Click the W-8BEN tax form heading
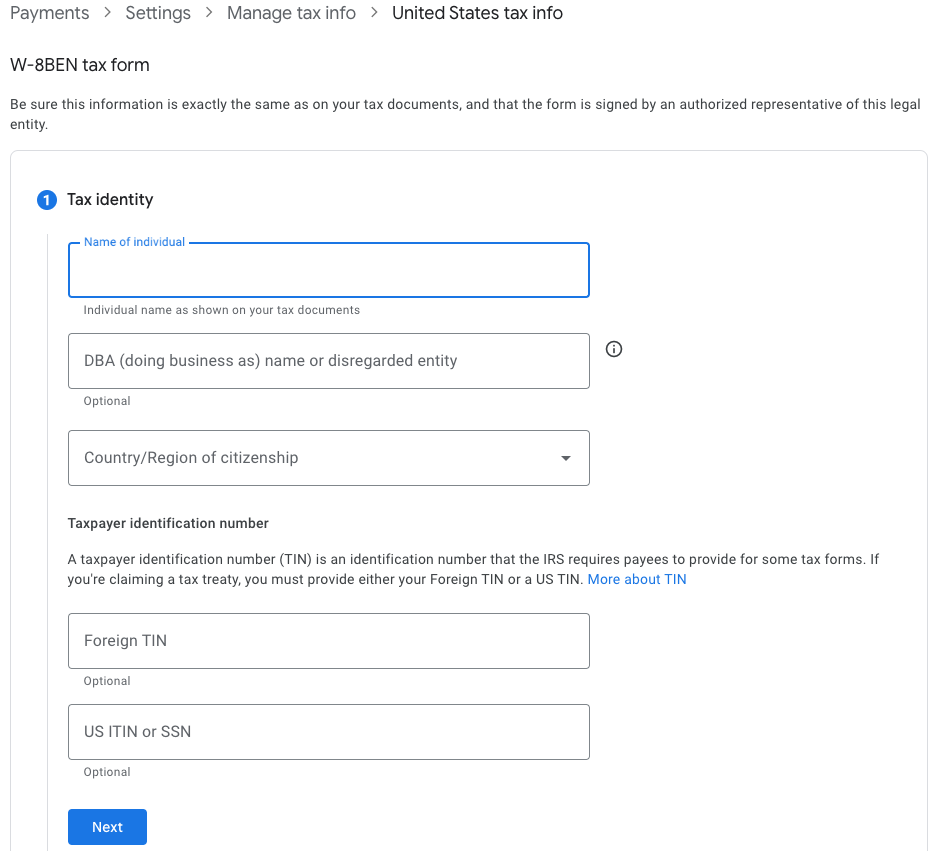 point(79,65)
